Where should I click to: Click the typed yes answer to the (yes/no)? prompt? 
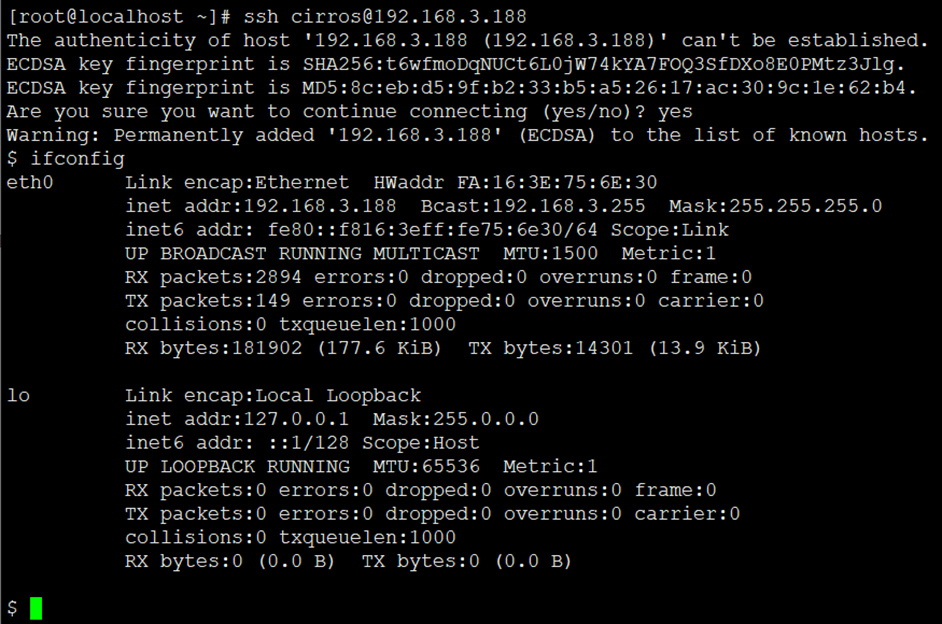pyautogui.click(x=675, y=111)
